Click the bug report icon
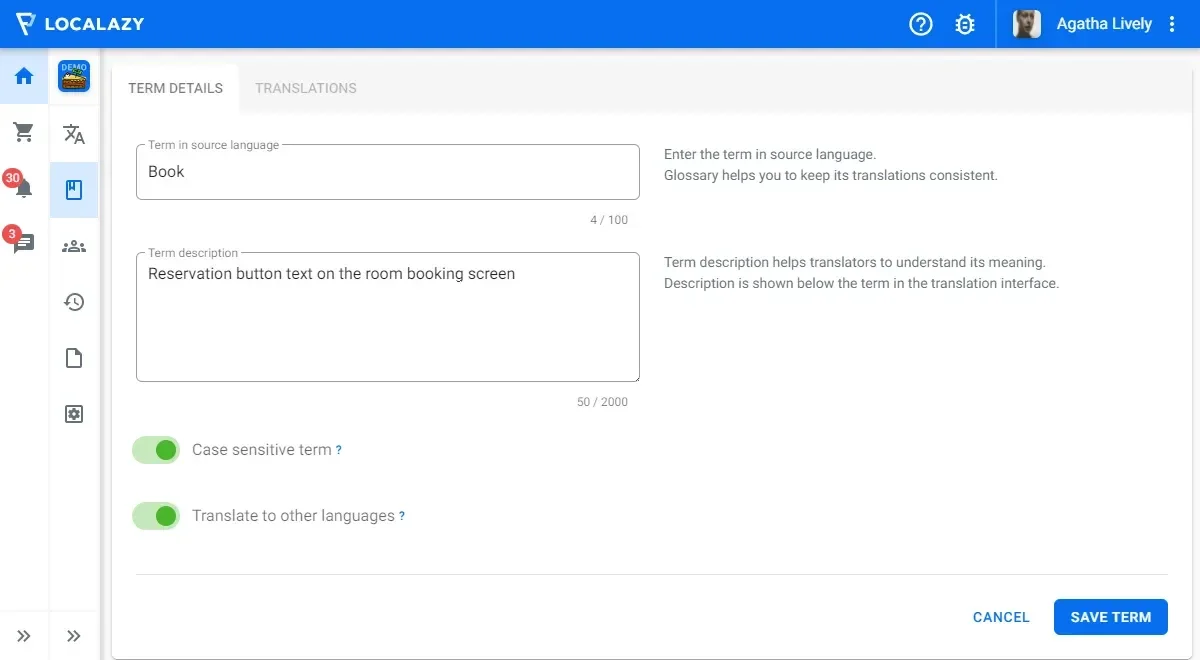 [965, 24]
